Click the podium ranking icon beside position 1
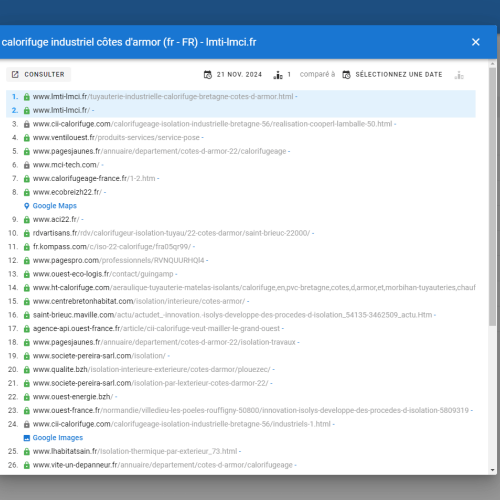 278,75
